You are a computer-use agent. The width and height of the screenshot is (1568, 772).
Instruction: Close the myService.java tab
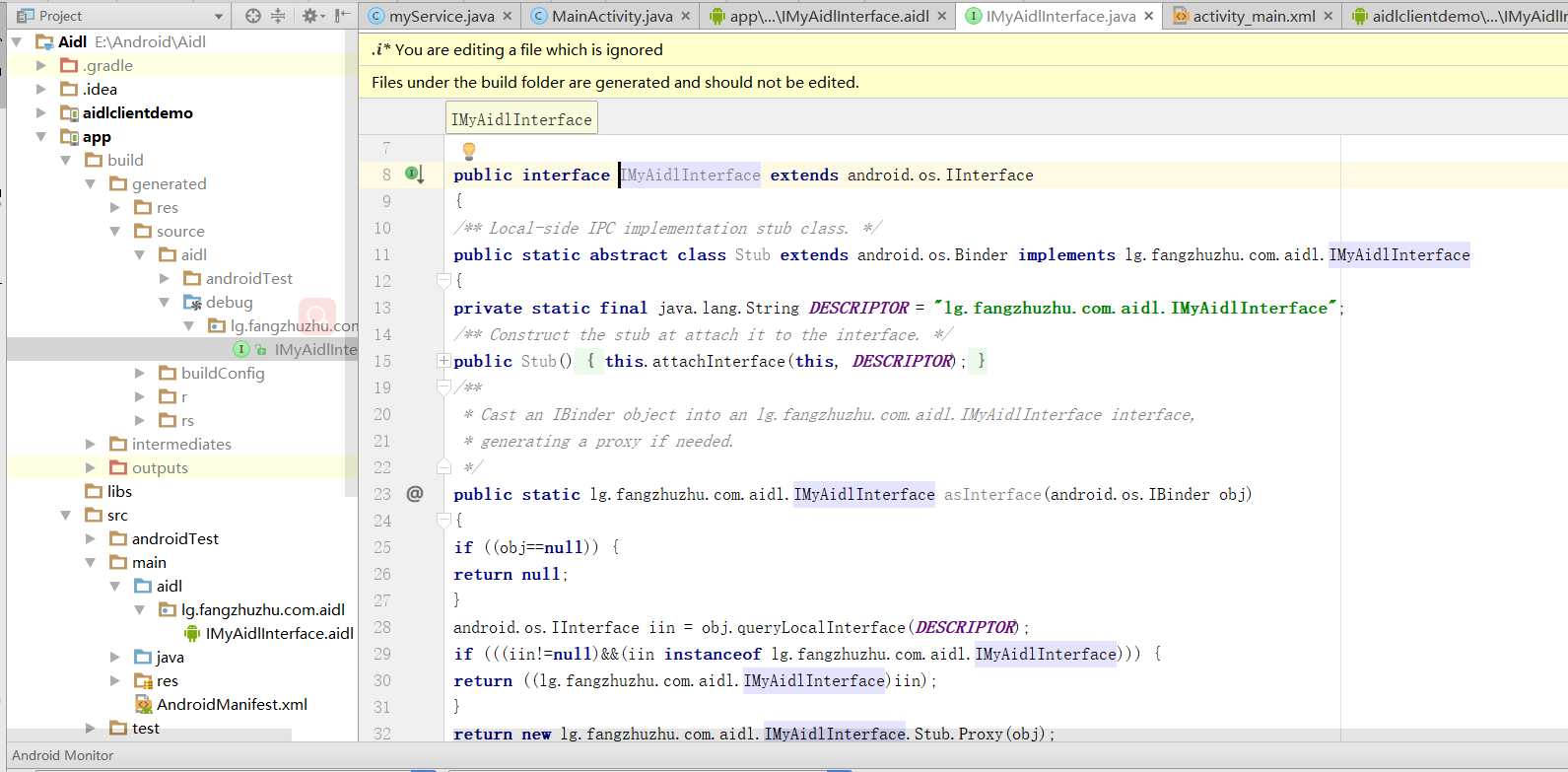point(508,16)
